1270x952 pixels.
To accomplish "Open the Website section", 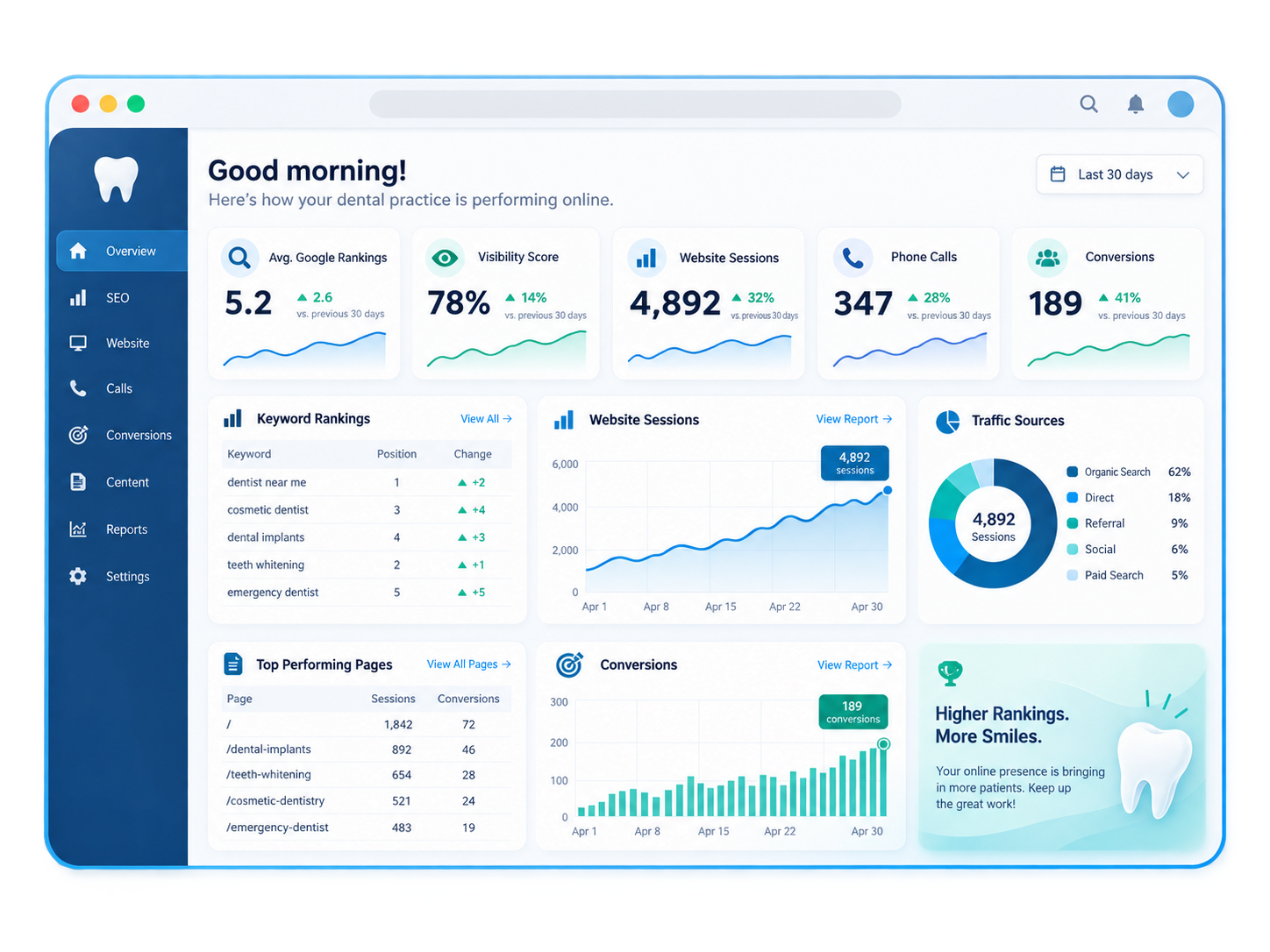I will click(x=128, y=344).
